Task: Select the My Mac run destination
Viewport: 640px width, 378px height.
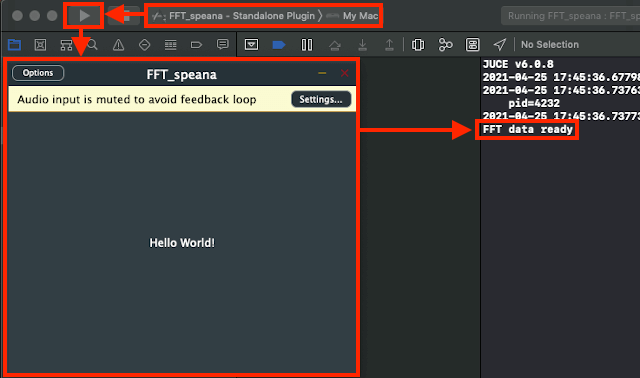Action: (x=353, y=16)
